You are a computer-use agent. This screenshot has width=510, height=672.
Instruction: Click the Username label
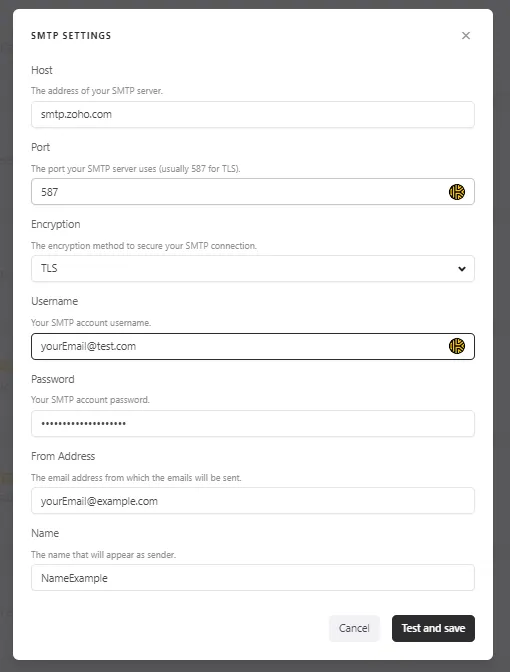click(54, 301)
